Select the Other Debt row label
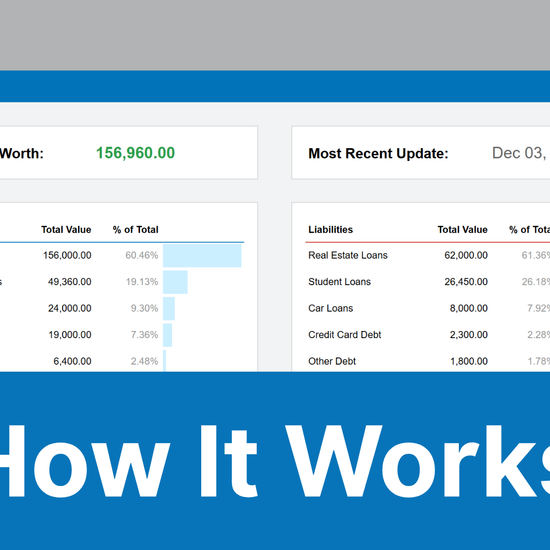 (x=332, y=361)
